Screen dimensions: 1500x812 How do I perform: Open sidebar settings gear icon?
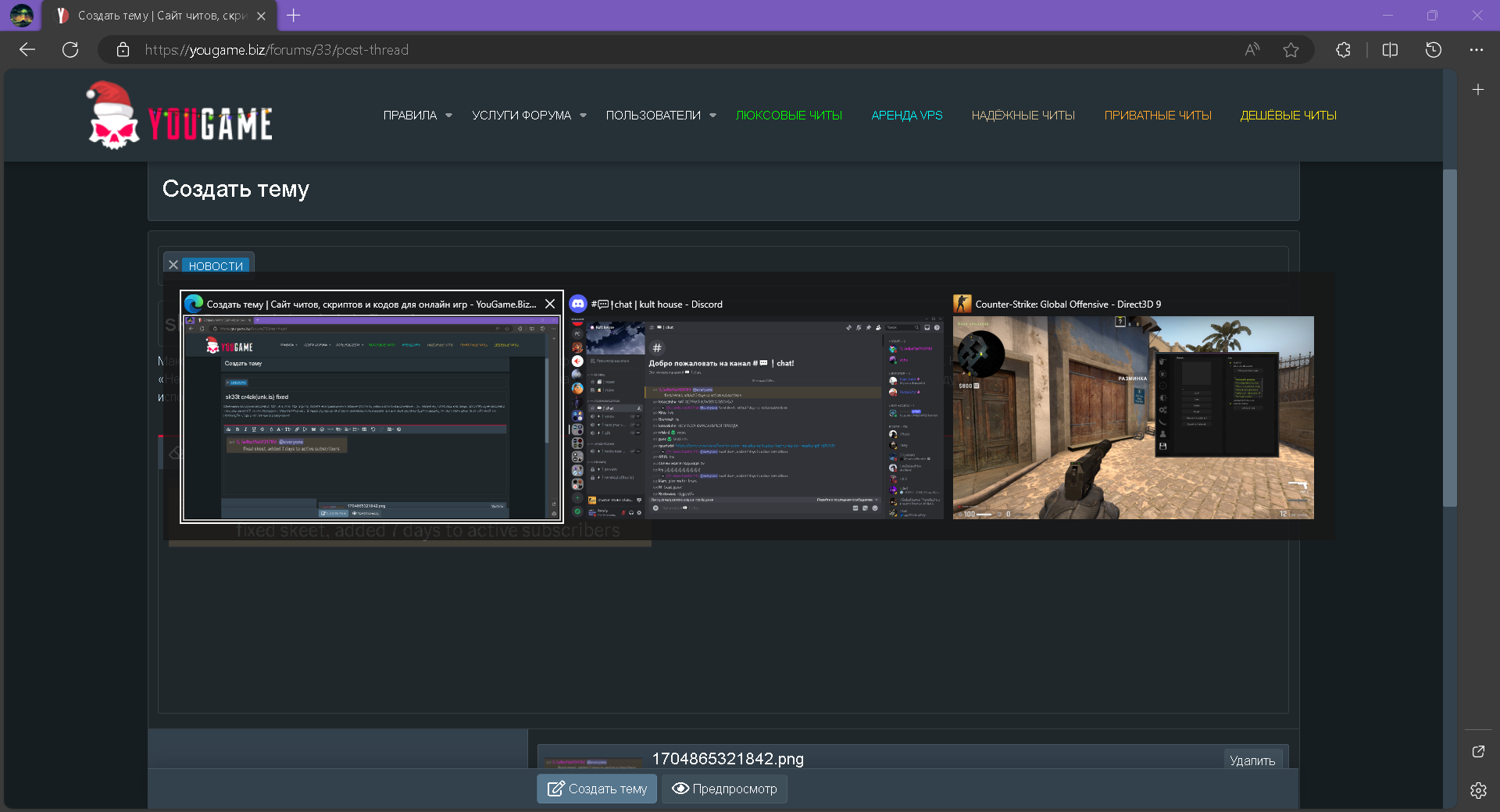pyautogui.click(x=1478, y=790)
